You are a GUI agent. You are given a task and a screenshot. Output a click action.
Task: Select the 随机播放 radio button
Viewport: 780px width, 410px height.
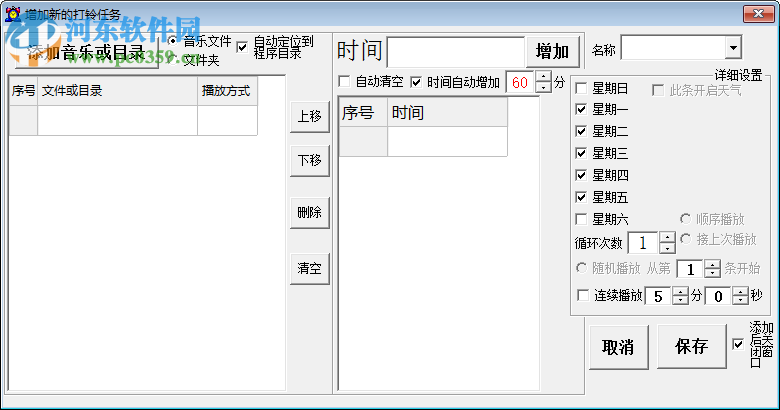coord(581,268)
